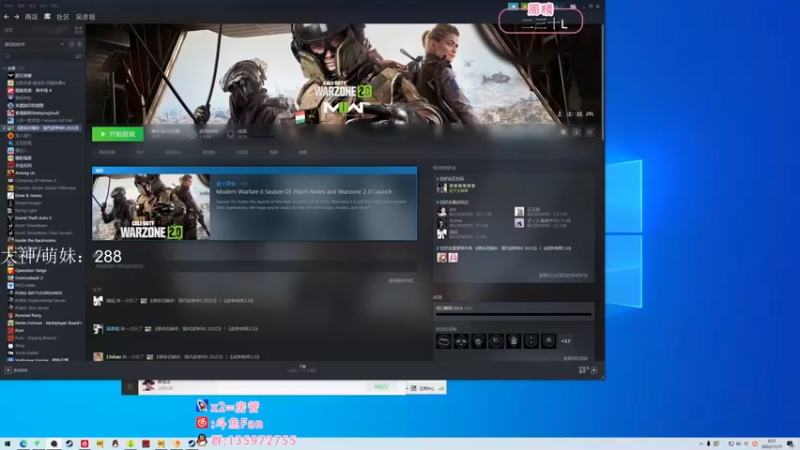Viewport: 800px width, 450px height.
Task: Favorite the game with star icon
Action: click(590, 132)
